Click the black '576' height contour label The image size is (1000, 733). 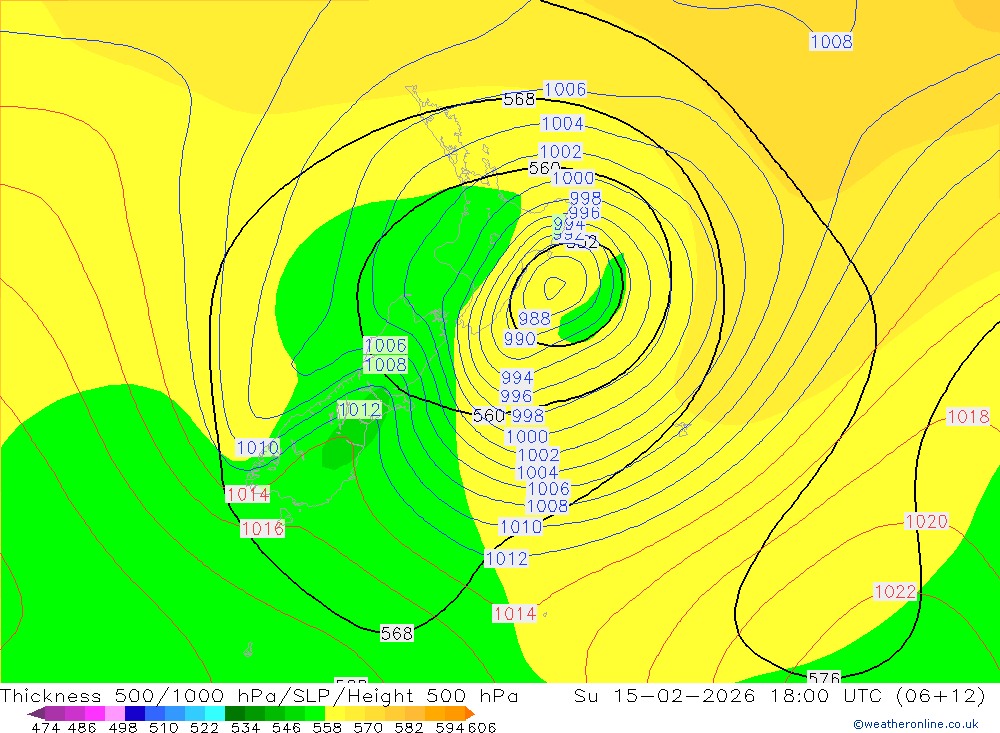click(824, 677)
